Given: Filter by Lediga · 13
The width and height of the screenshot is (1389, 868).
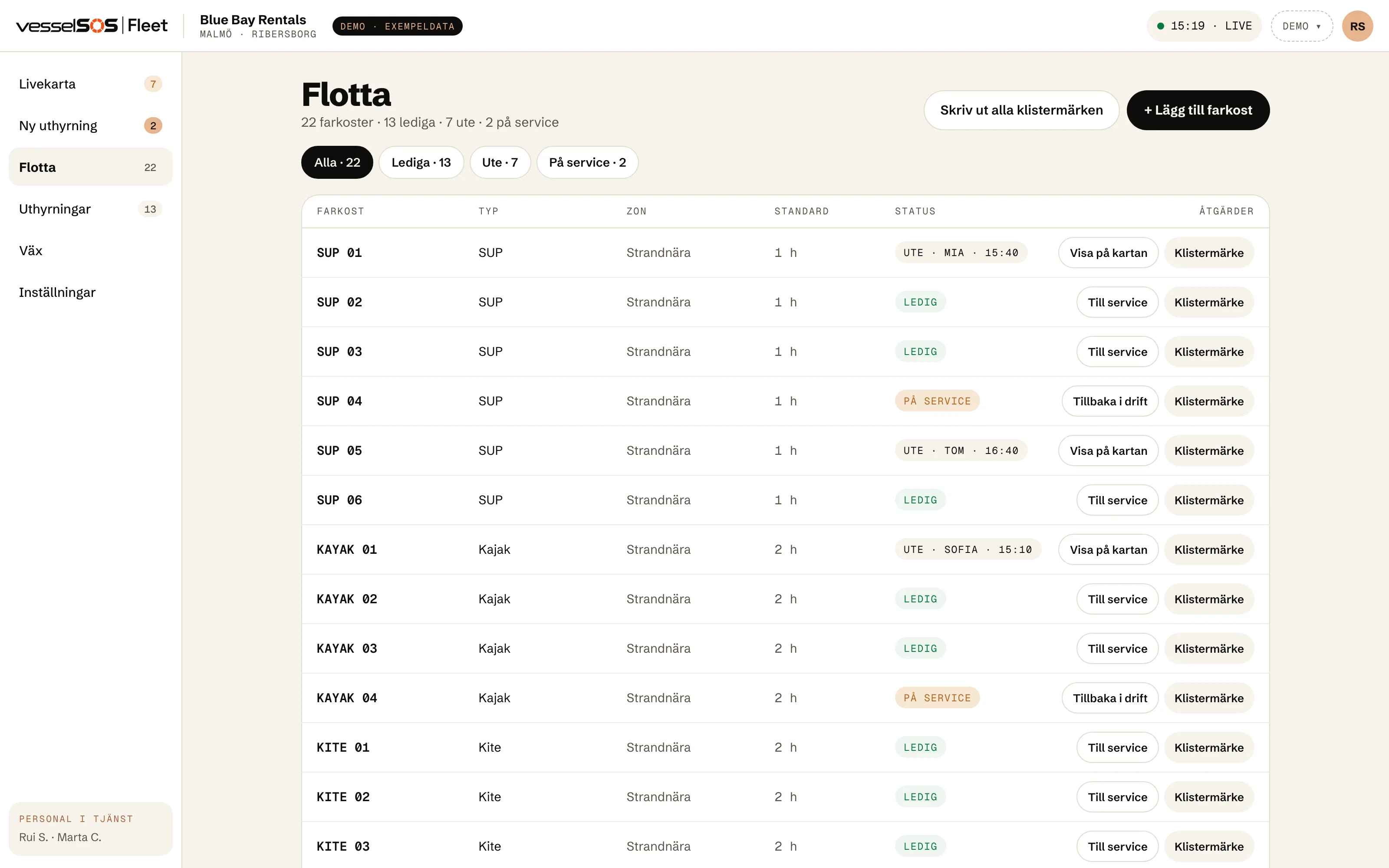Looking at the screenshot, I should 421,162.
